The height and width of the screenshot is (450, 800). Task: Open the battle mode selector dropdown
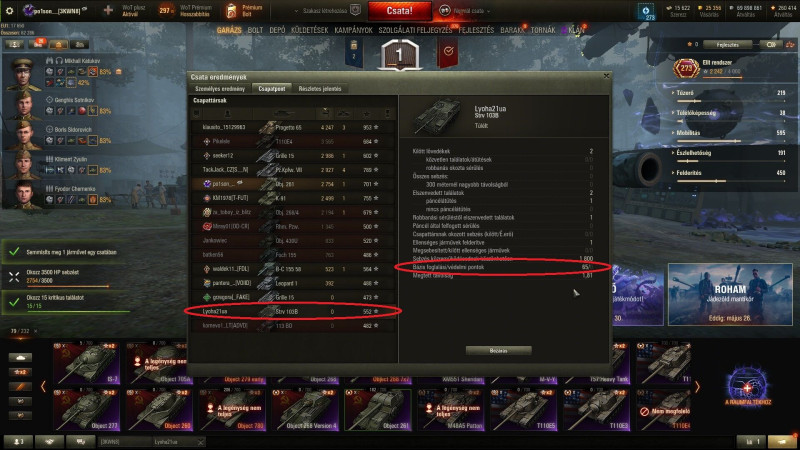pos(465,11)
